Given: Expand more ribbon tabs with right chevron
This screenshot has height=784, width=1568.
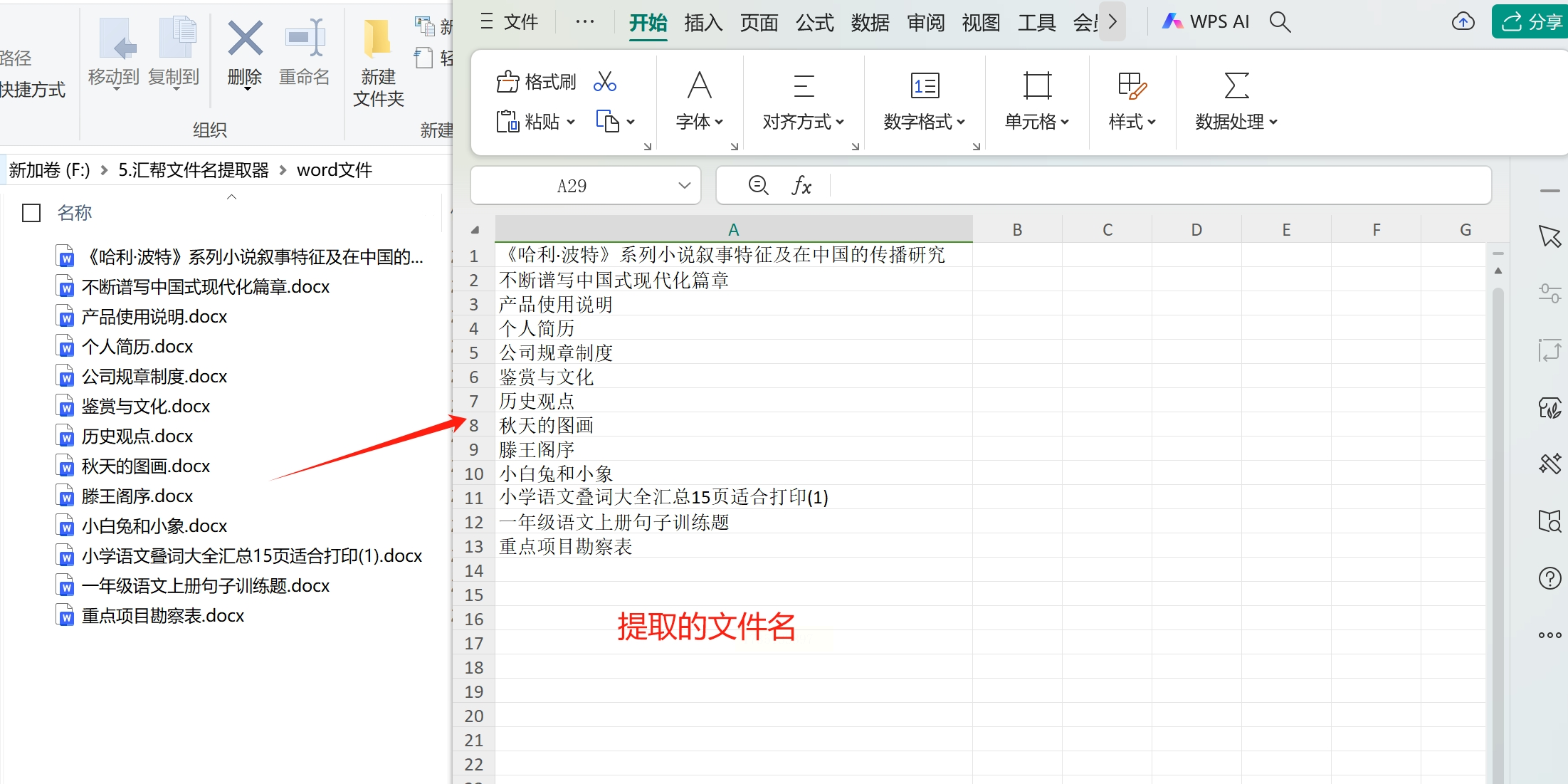Looking at the screenshot, I should pos(1112,22).
